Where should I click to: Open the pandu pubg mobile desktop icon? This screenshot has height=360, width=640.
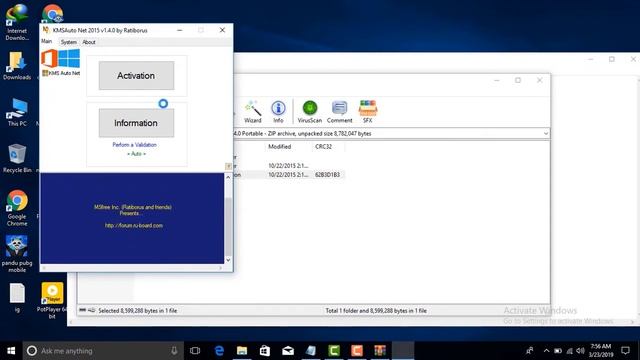click(x=17, y=254)
